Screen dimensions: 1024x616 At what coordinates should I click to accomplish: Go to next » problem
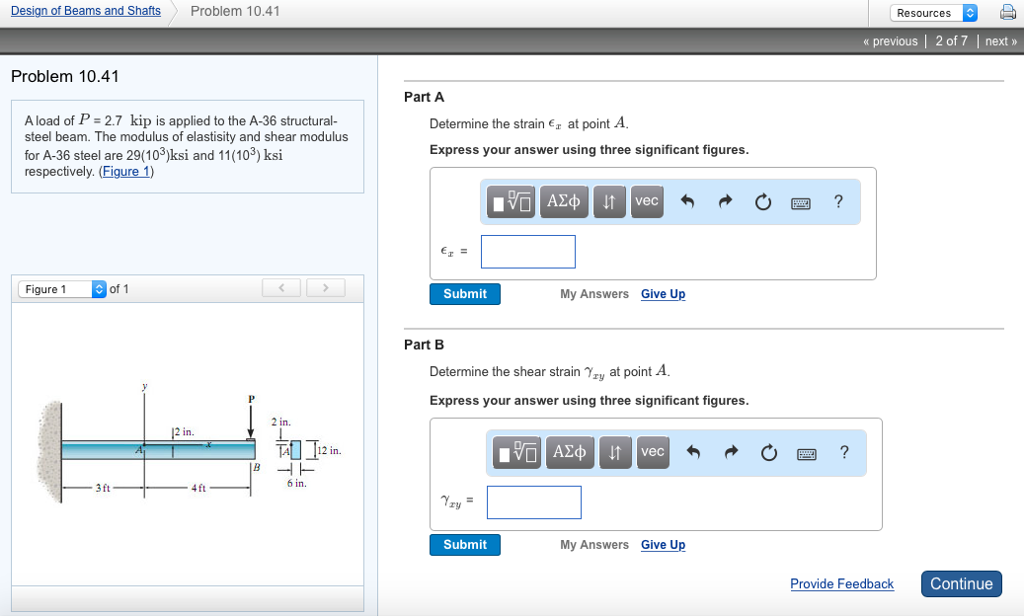tap(1001, 41)
